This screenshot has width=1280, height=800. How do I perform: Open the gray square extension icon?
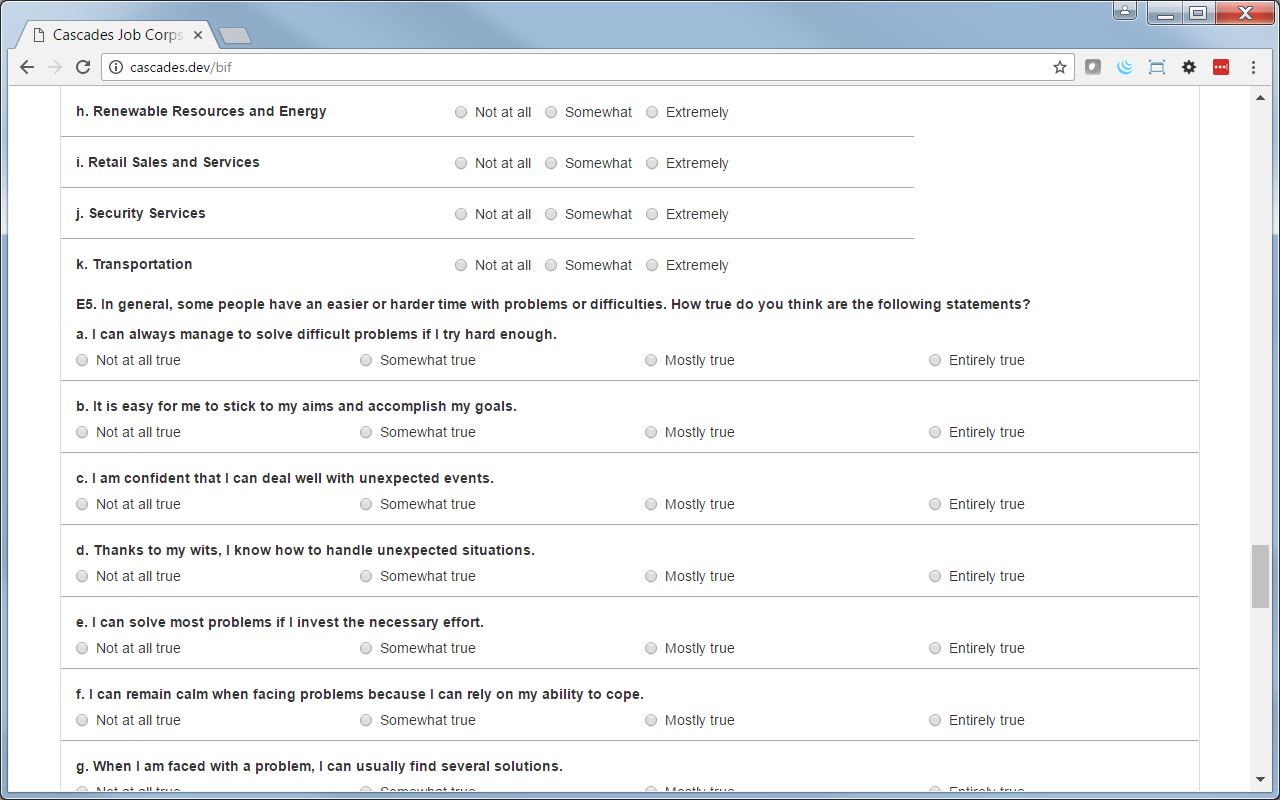pos(1093,67)
